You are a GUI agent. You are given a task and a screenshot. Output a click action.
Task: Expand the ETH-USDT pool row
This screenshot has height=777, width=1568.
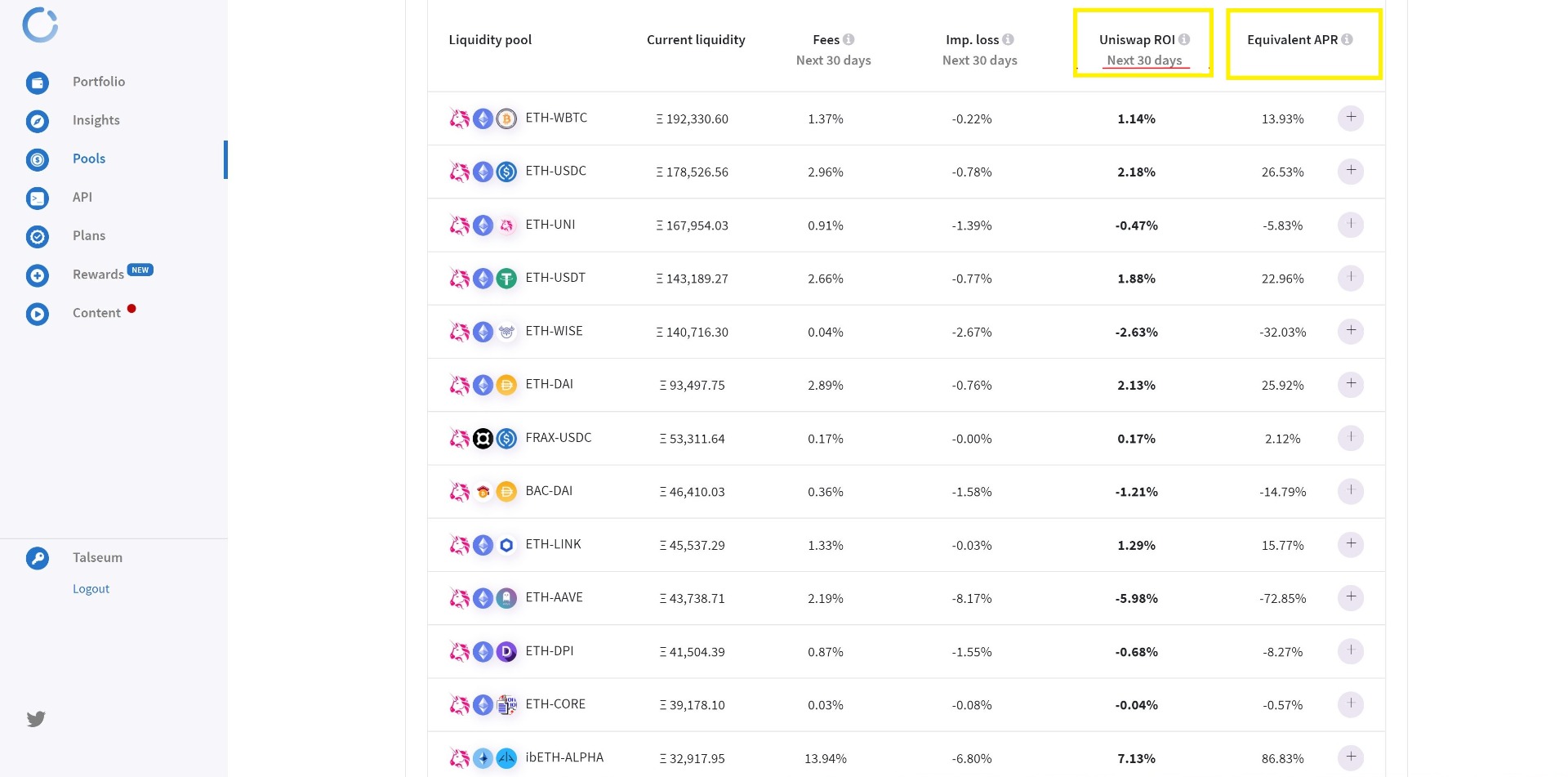1351,278
